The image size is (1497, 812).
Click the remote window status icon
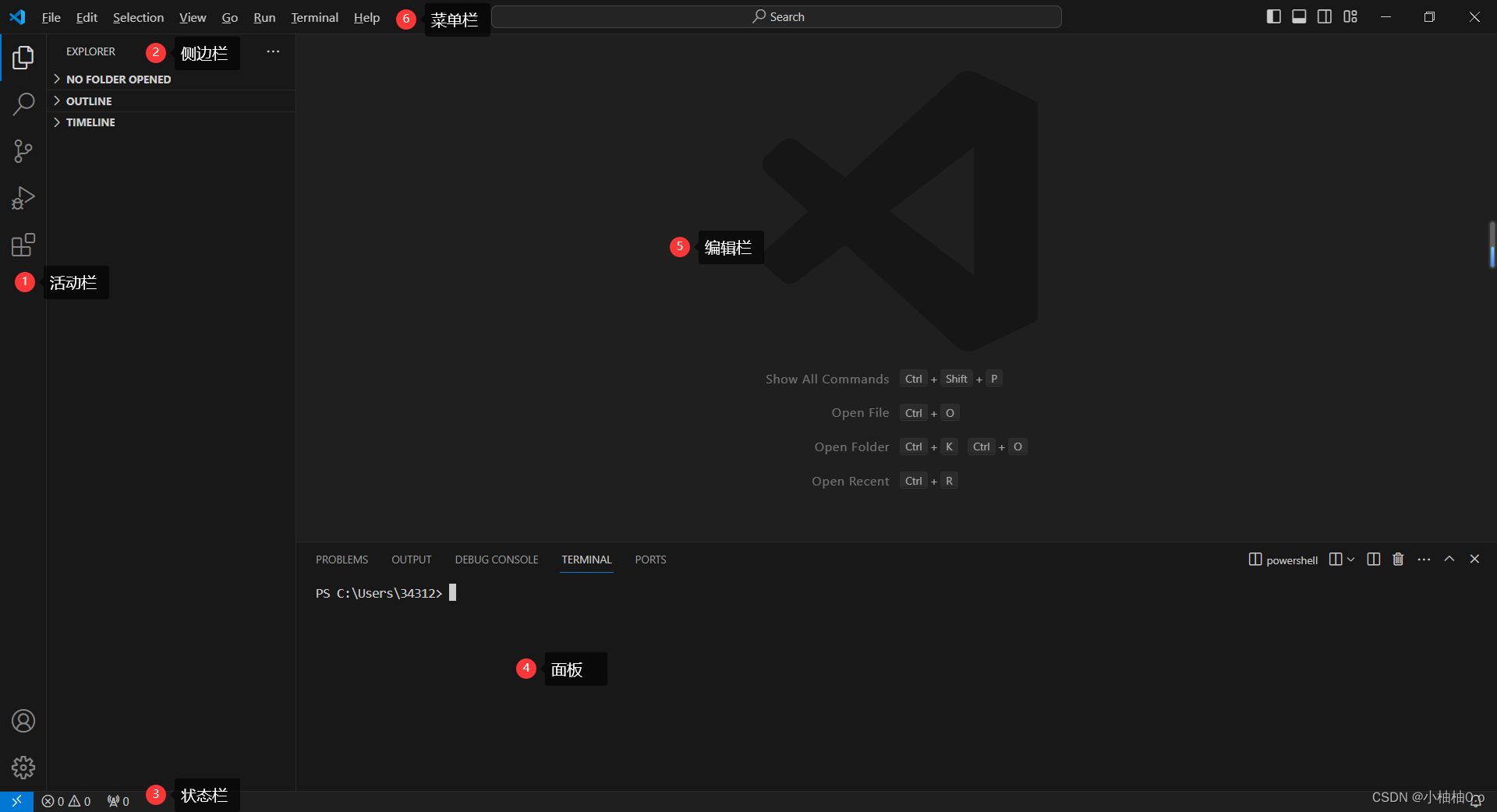pos(16,801)
